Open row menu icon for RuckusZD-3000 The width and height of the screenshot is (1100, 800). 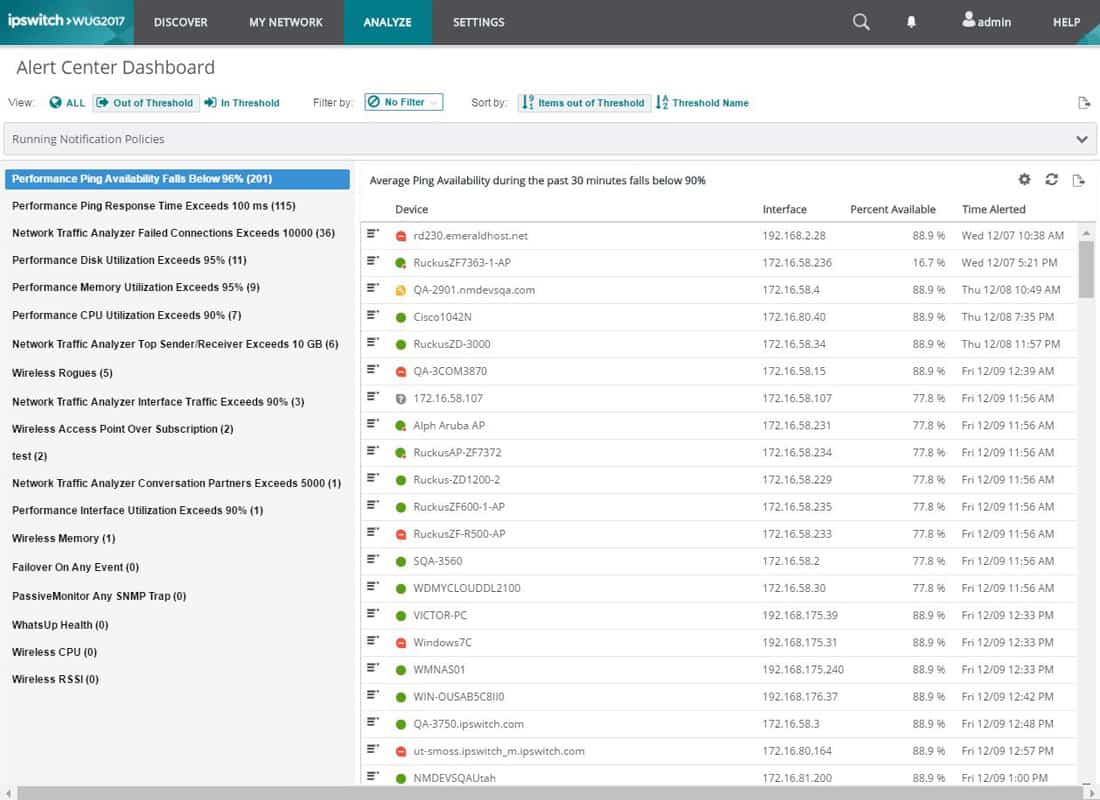[x=373, y=342]
